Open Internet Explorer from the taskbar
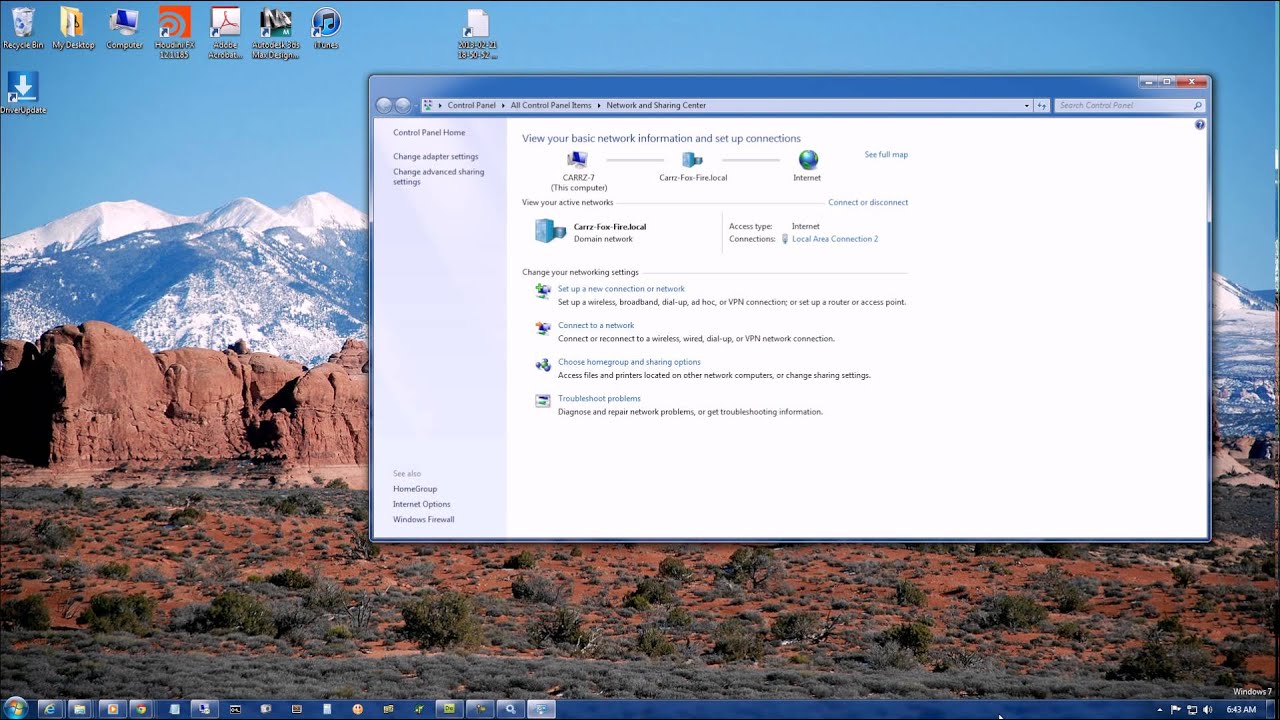 click(x=48, y=709)
